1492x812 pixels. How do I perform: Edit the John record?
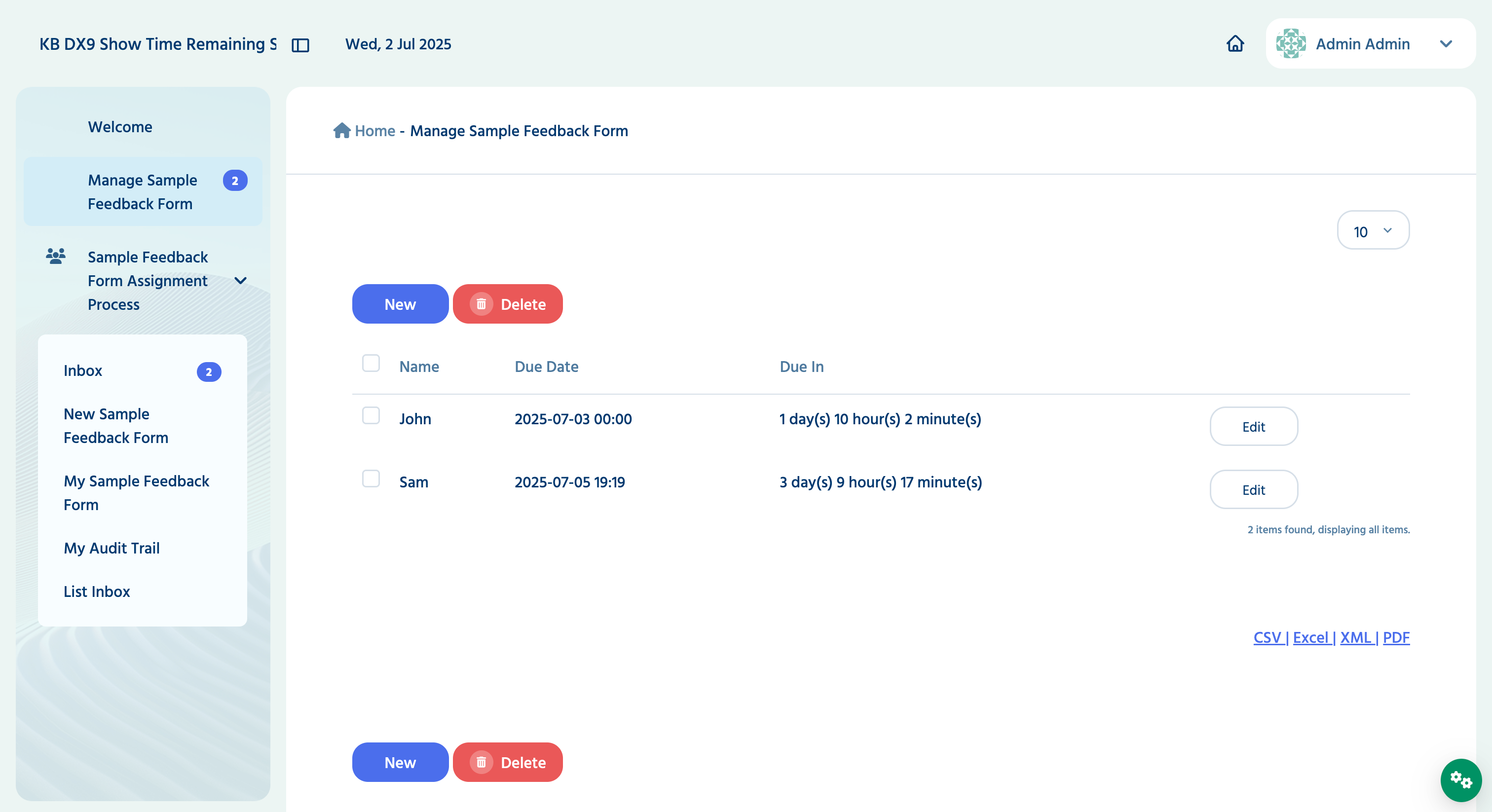1253,426
